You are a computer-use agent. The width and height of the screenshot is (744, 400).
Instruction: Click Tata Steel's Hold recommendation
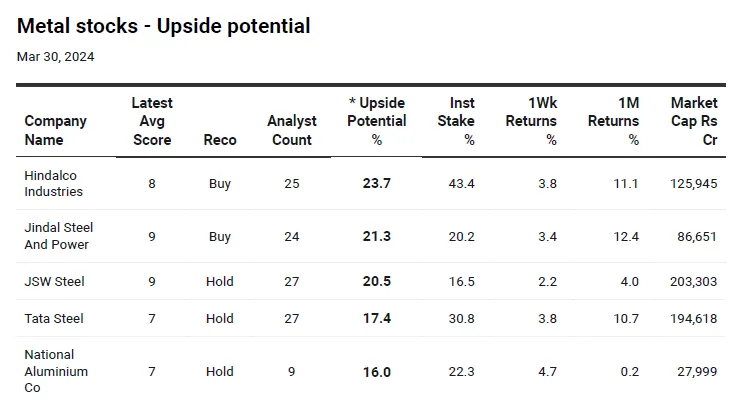tap(220, 319)
